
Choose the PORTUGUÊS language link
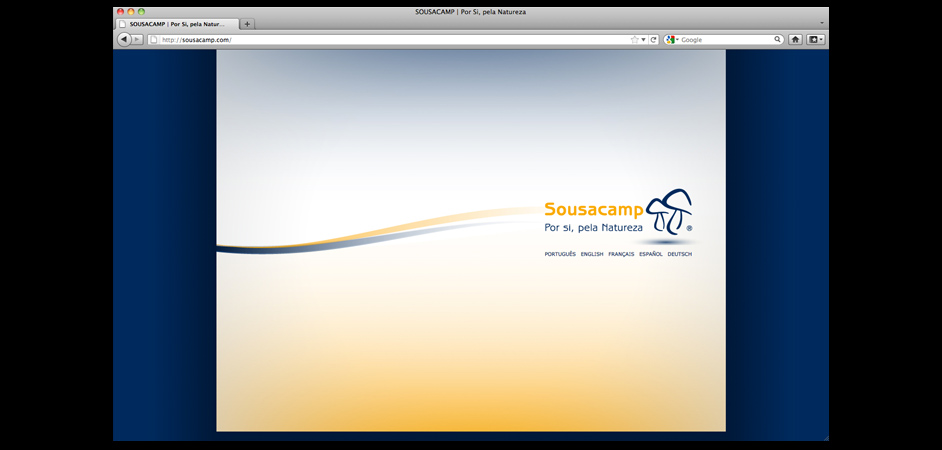click(560, 254)
